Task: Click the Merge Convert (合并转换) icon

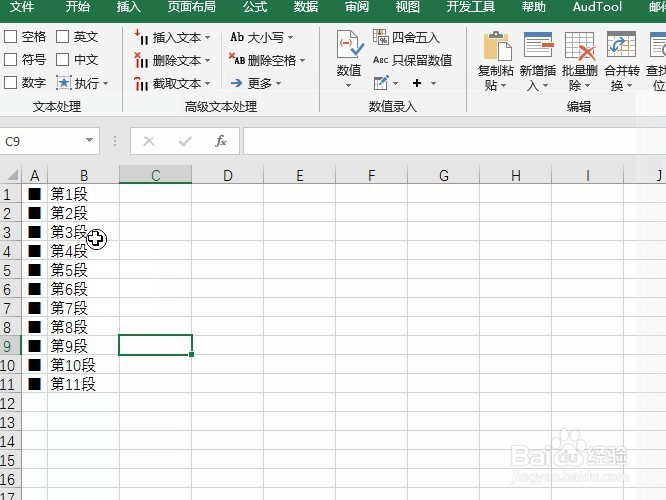Action: [621, 44]
